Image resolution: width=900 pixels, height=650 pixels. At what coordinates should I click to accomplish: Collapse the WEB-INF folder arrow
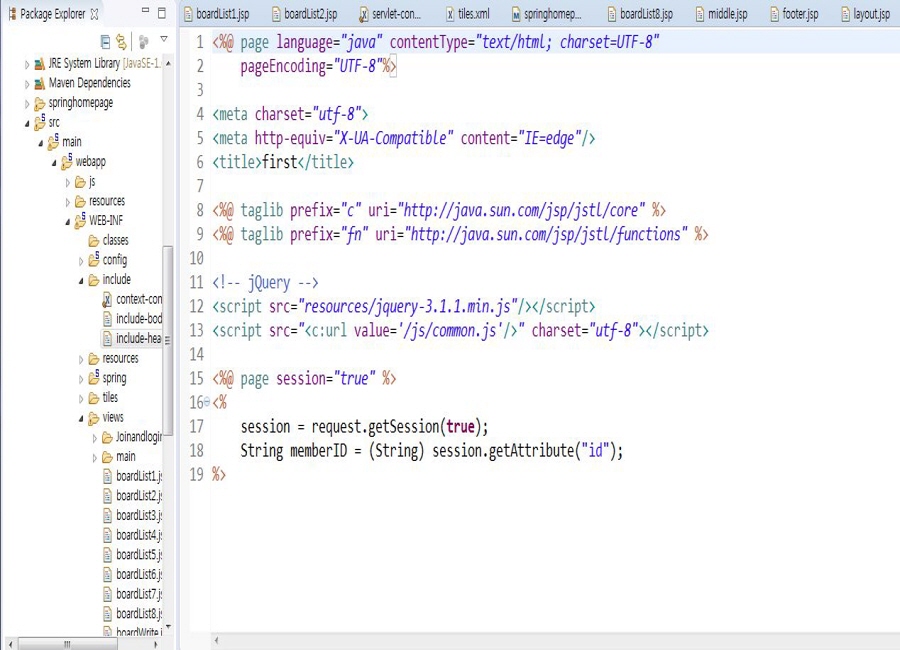pos(67,222)
